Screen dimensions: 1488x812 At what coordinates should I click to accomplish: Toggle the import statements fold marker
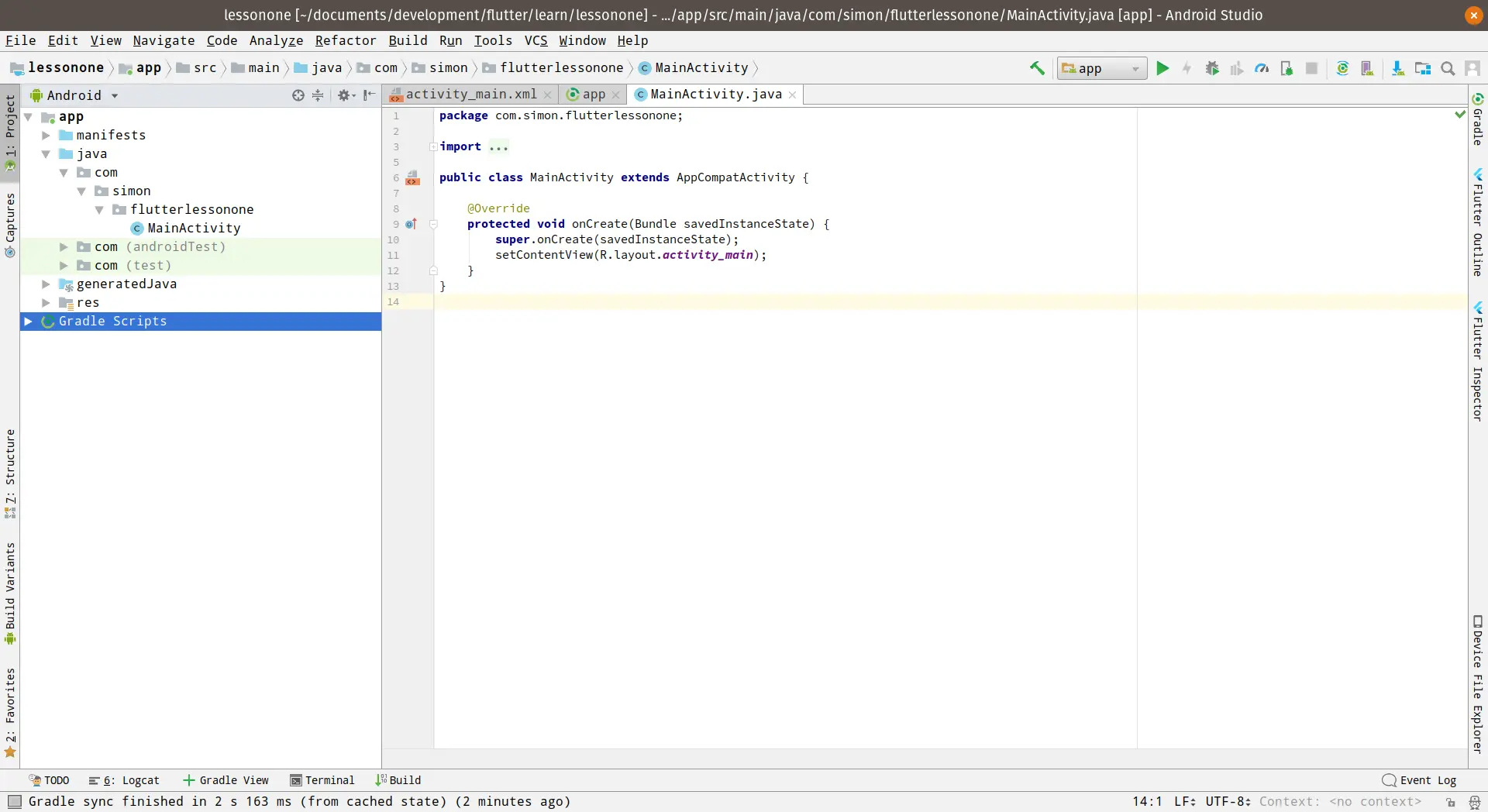(x=433, y=146)
